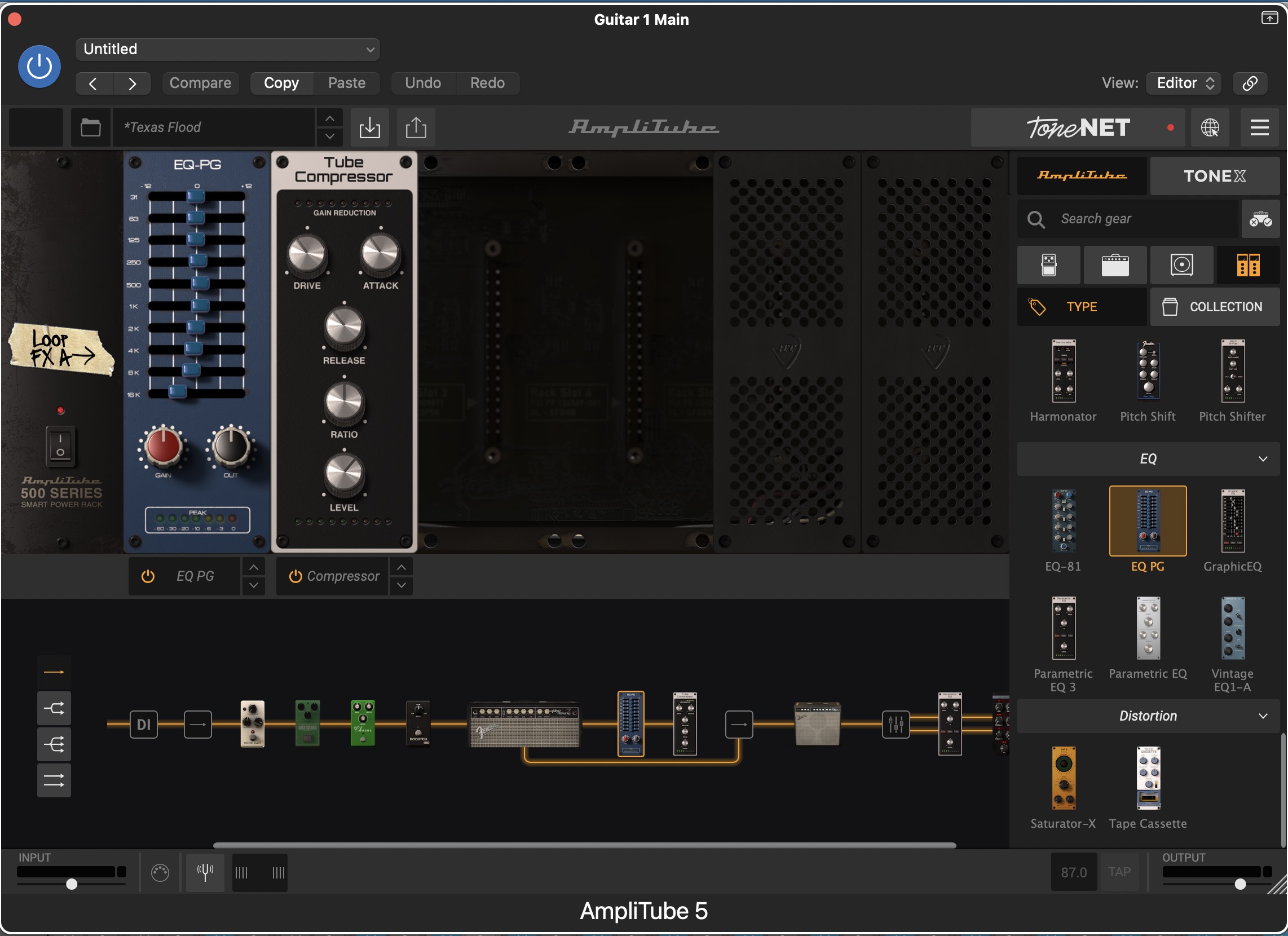Click the Copy button

(281, 83)
